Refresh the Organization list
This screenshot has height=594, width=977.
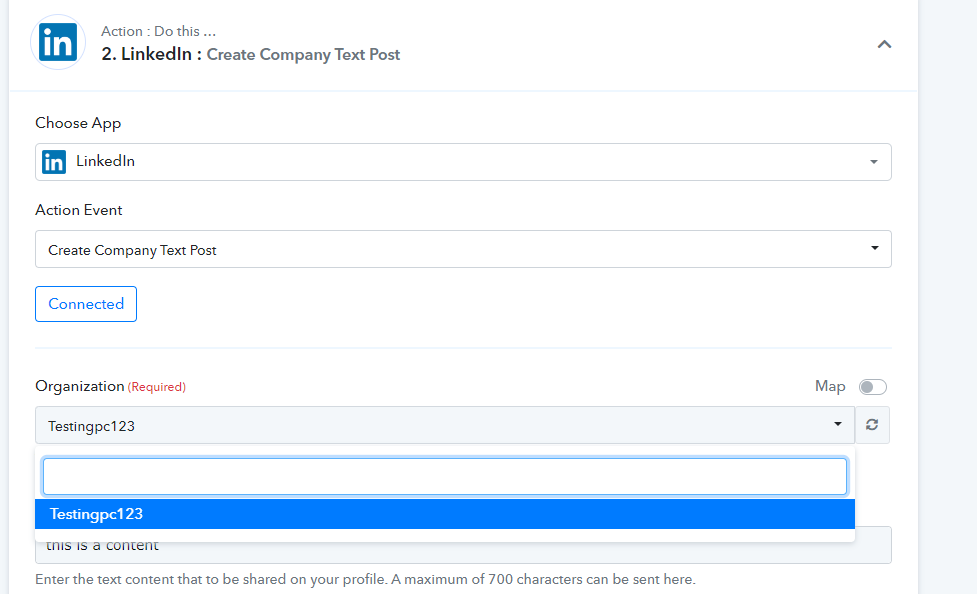(872, 425)
